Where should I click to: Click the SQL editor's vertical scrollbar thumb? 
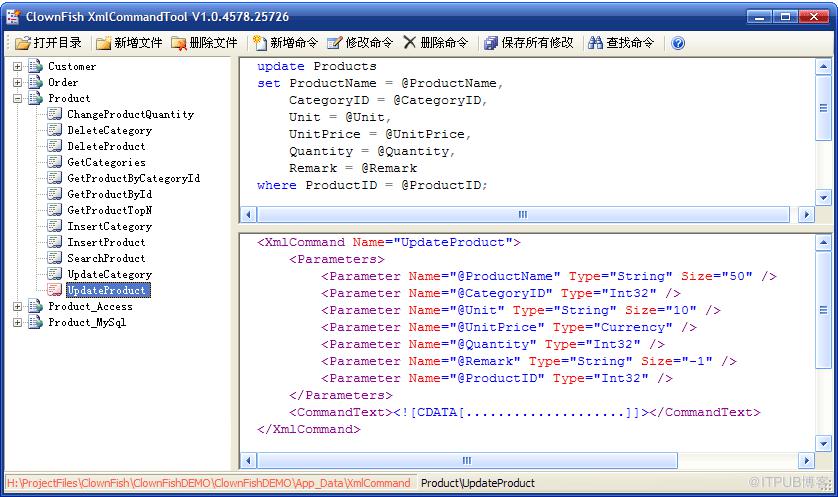823,108
